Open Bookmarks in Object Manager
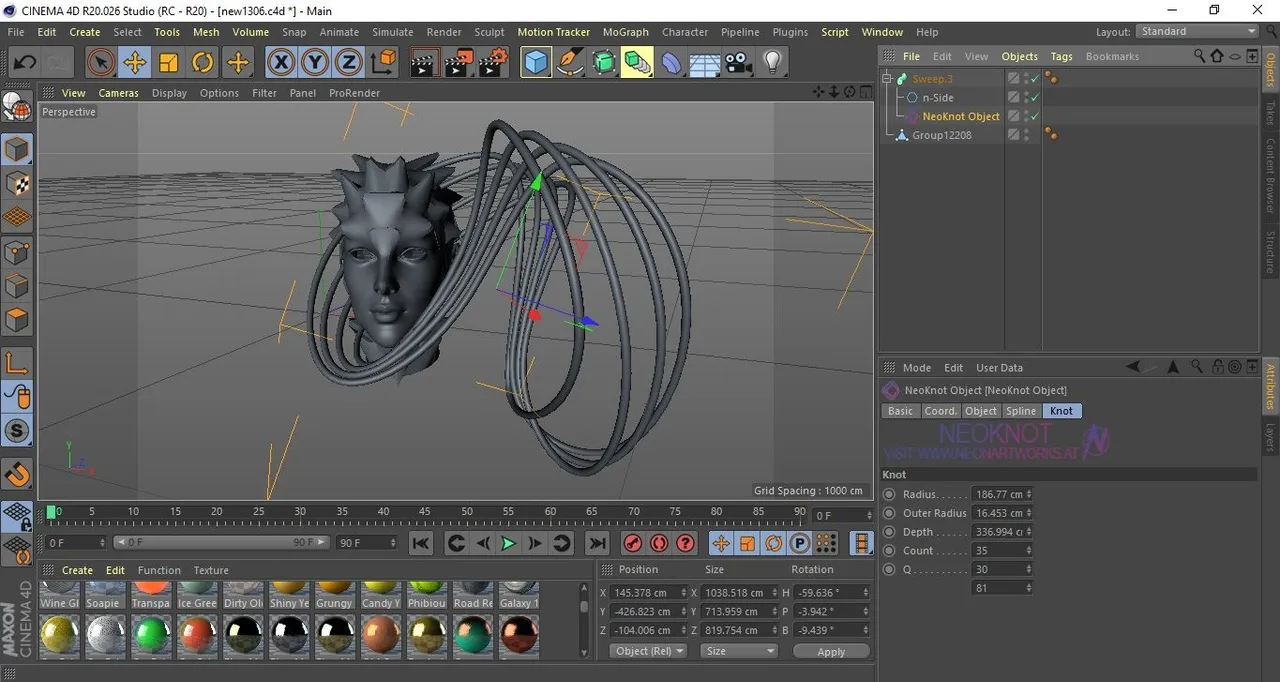Image resolution: width=1280 pixels, height=682 pixels. point(1112,57)
